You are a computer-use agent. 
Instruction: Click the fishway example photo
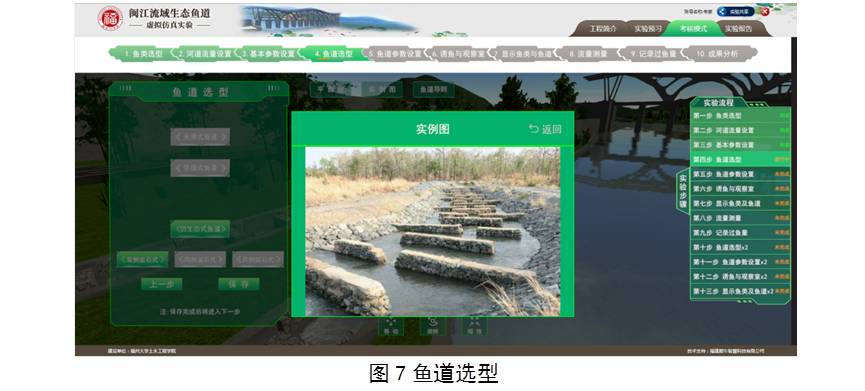pos(432,231)
